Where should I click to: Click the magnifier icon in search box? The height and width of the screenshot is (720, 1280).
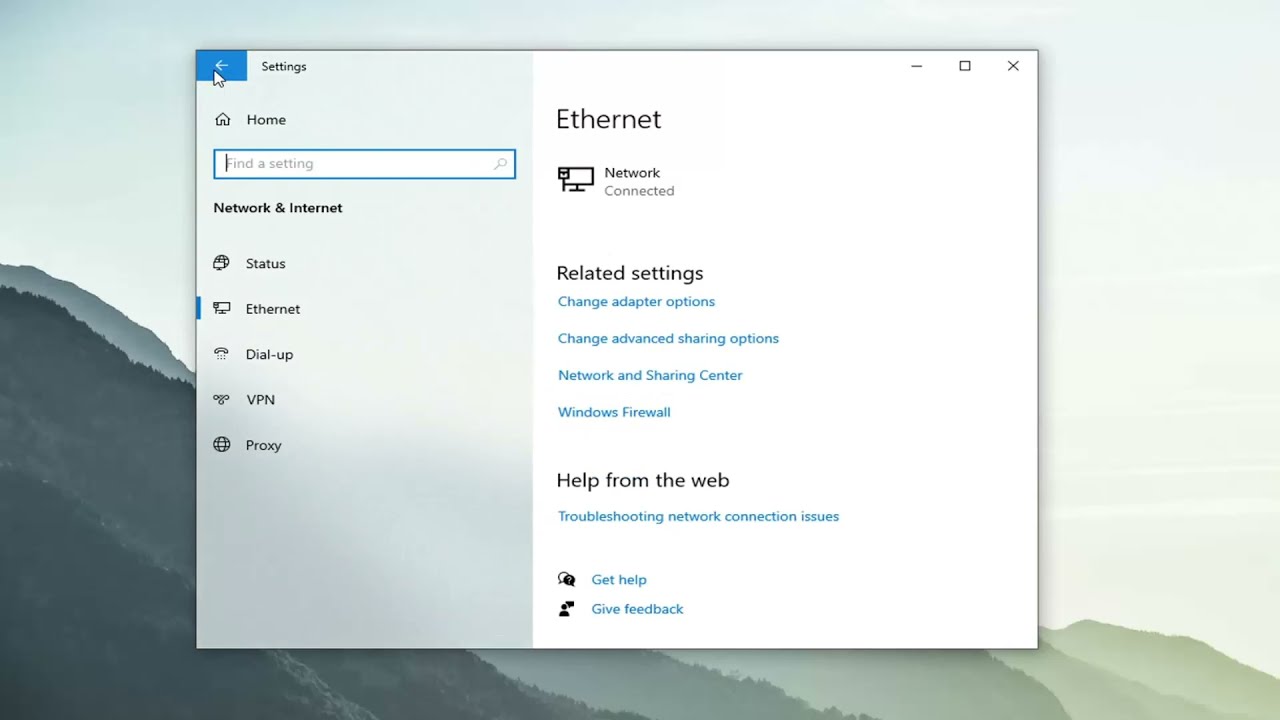pos(500,164)
